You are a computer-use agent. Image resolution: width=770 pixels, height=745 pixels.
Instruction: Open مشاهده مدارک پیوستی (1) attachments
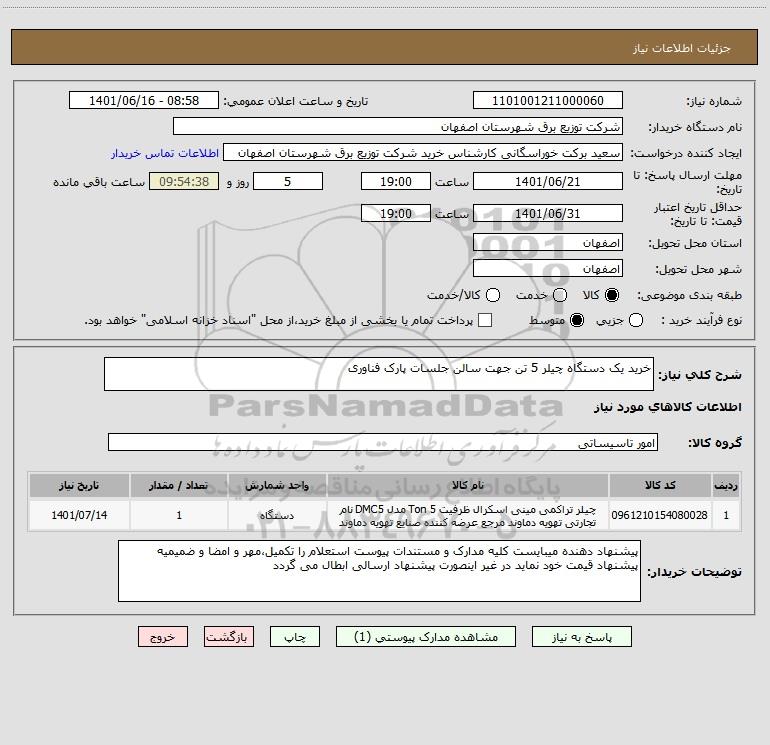click(x=426, y=636)
